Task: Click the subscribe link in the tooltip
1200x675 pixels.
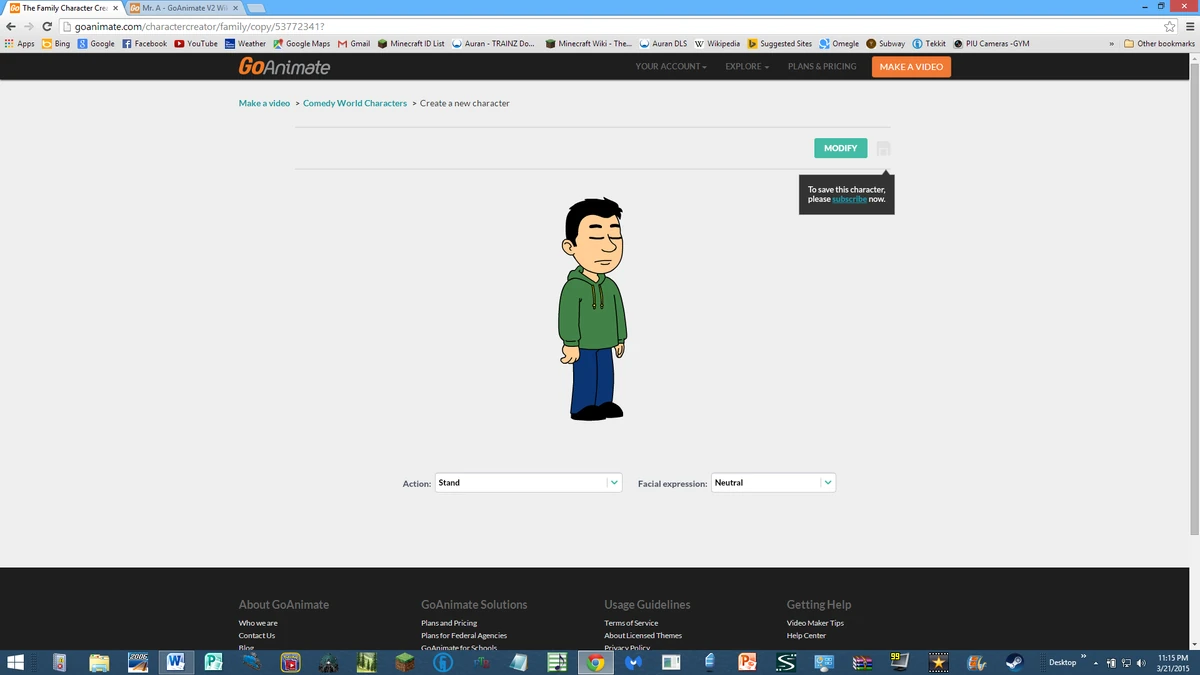Action: pyautogui.click(x=849, y=199)
